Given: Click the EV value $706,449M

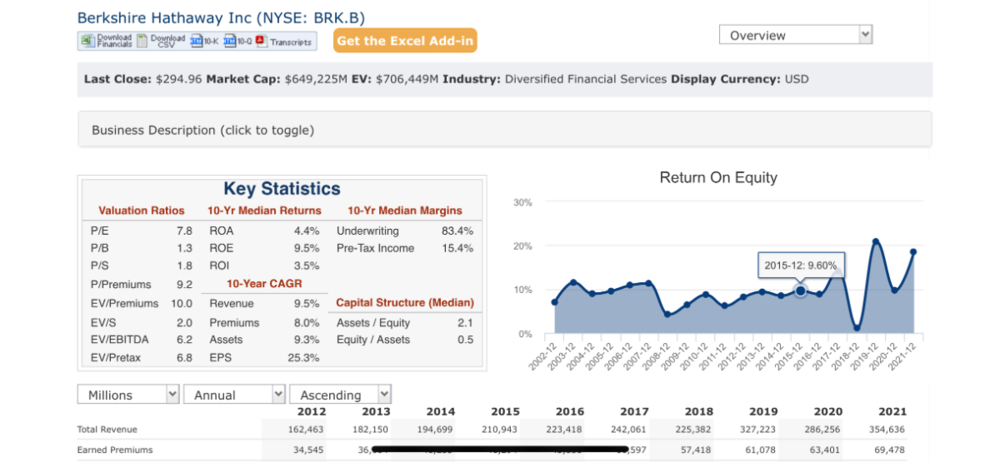Looking at the screenshot, I should [408, 80].
